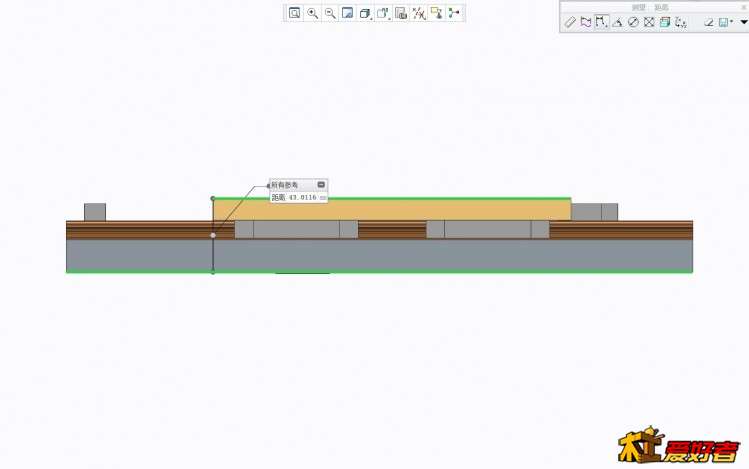Image resolution: width=749 pixels, height=469 pixels.
Task: Open the display style cube dropdown
Action: [x=365, y=13]
